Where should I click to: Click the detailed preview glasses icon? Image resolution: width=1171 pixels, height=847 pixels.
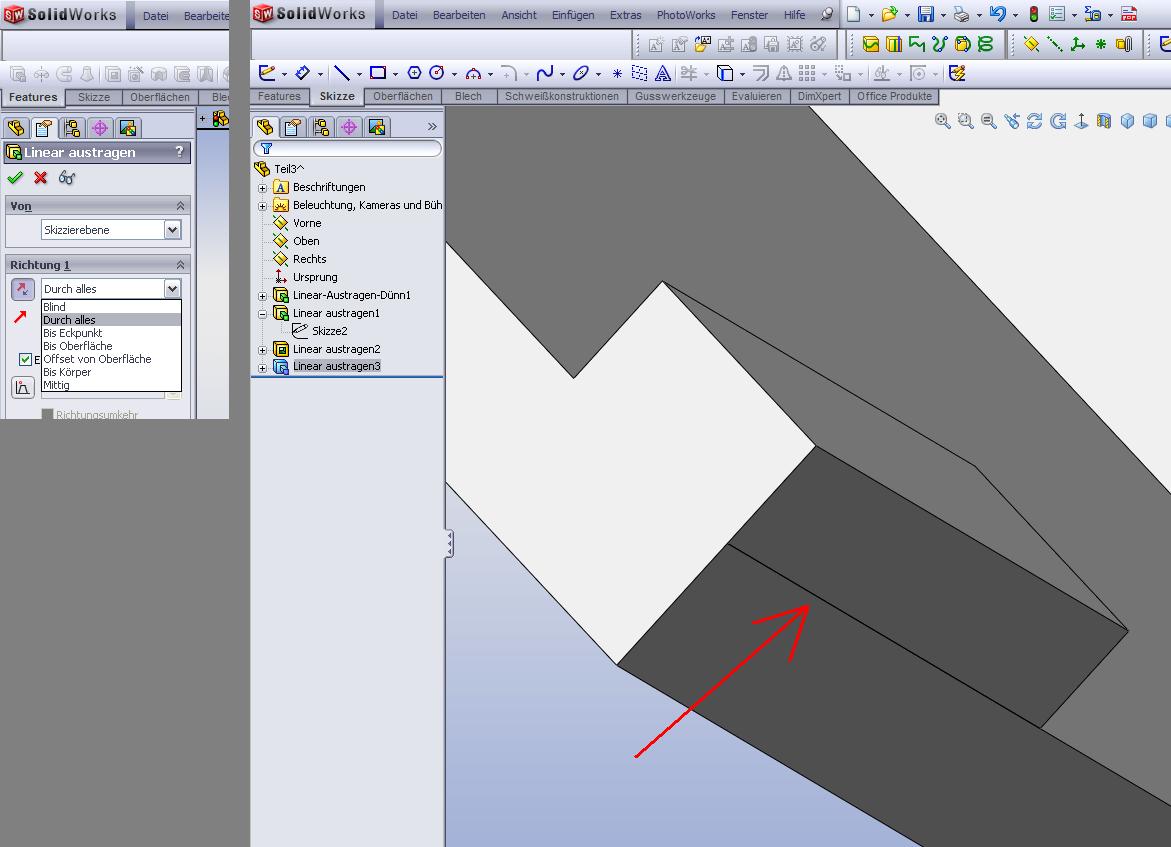(67, 178)
